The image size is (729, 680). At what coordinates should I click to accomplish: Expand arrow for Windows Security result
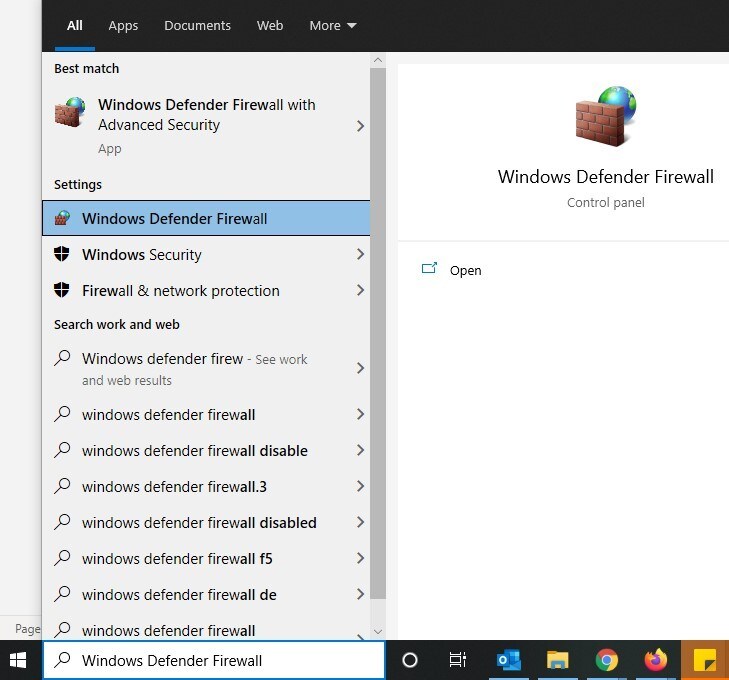click(x=360, y=255)
